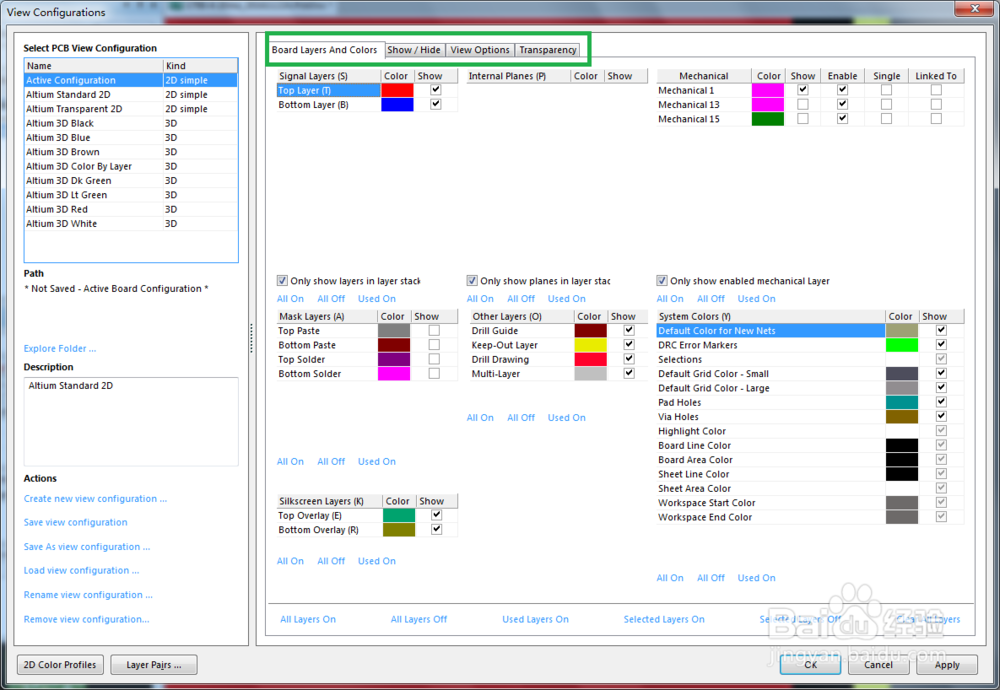1000x690 pixels.
Task: Click the Layer Pairs button
Action: (x=154, y=664)
